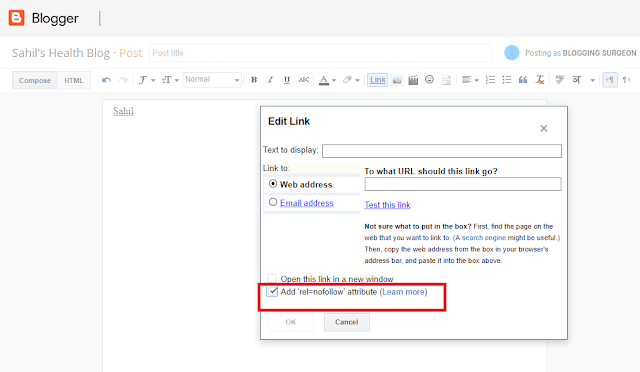The width and height of the screenshot is (640, 372).
Task: Open the font family menu
Action: [146, 80]
